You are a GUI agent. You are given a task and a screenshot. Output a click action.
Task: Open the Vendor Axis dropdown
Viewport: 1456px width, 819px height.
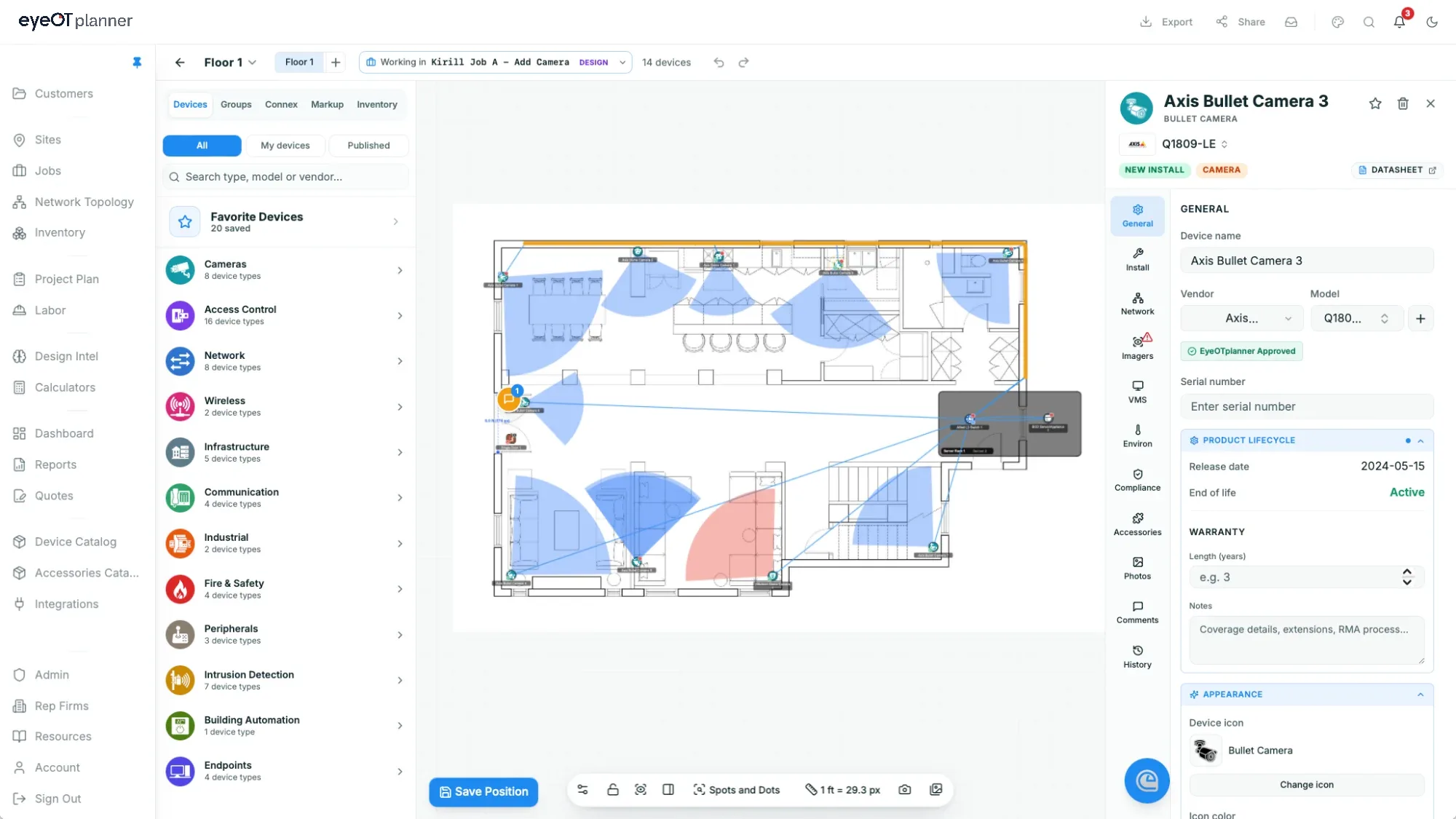click(1241, 318)
